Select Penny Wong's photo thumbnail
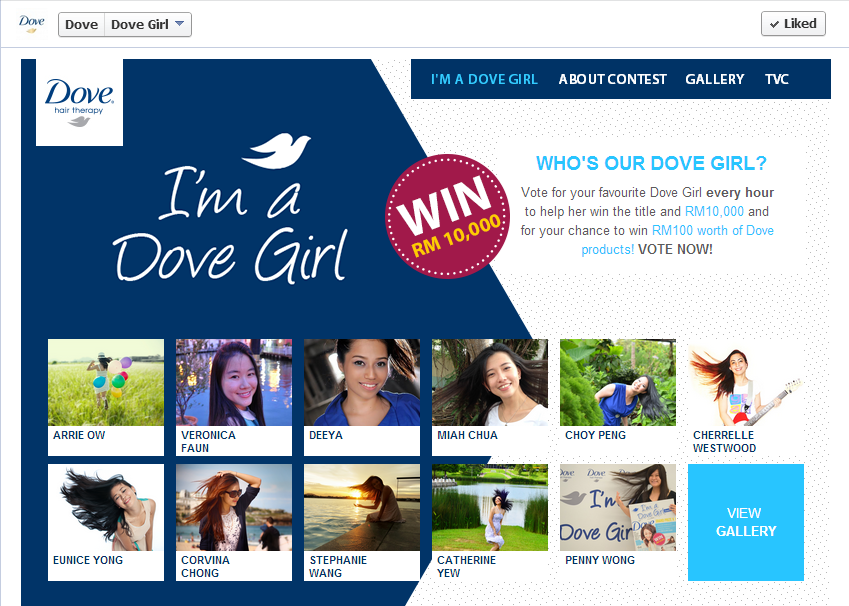The height and width of the screenshot is (606, 849). coord(618,507)
